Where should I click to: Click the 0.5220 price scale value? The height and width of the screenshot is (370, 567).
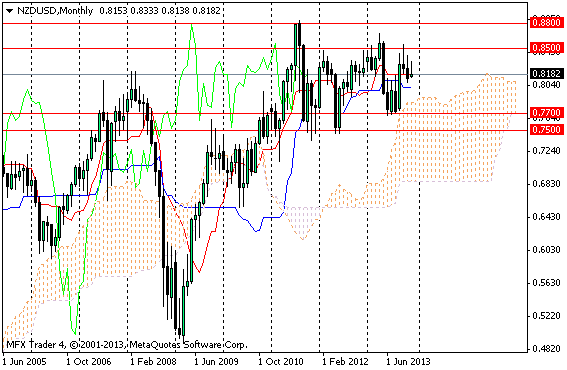tap(546, 316)
